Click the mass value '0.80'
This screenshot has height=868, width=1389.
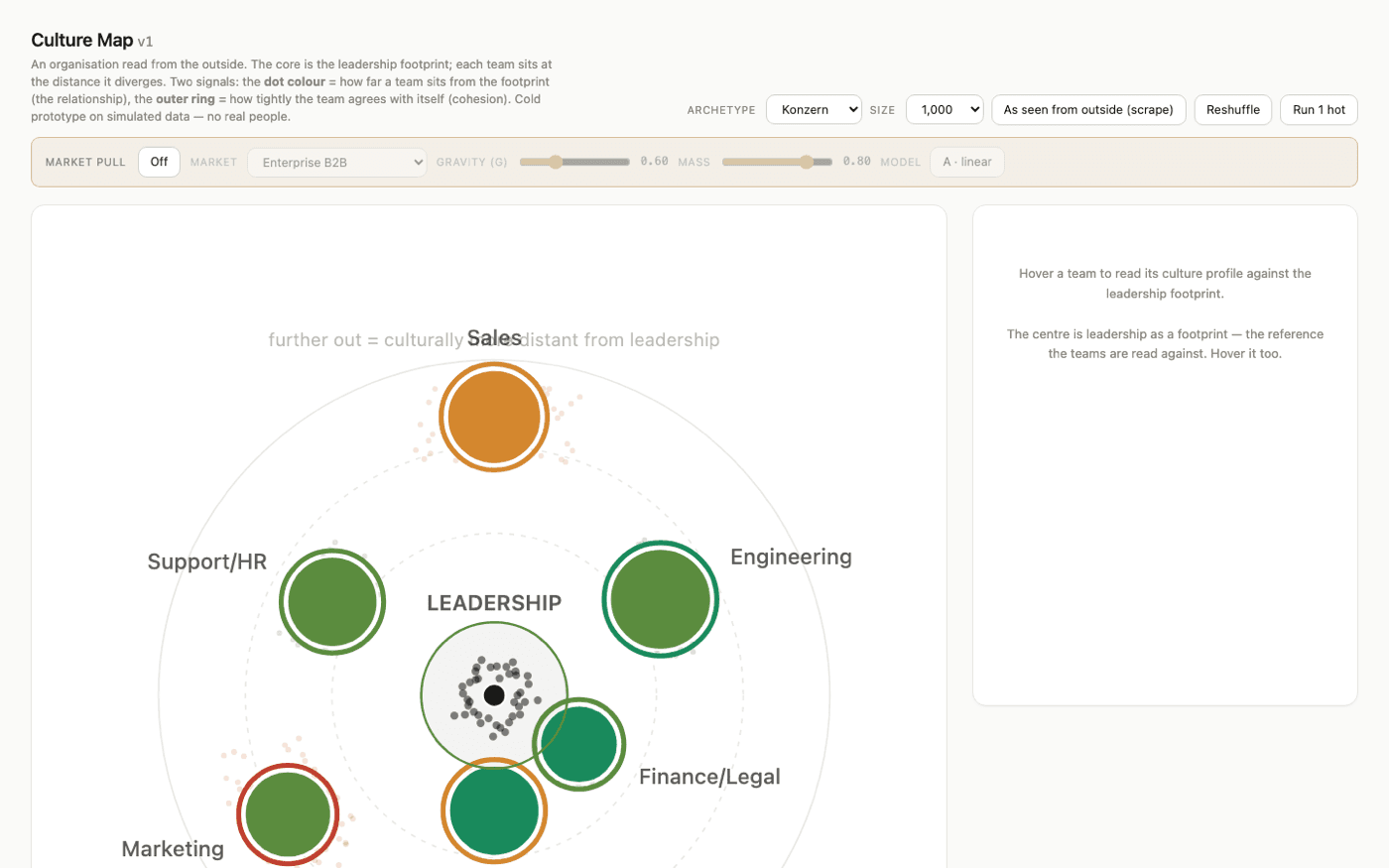click(x=857, y=161)
